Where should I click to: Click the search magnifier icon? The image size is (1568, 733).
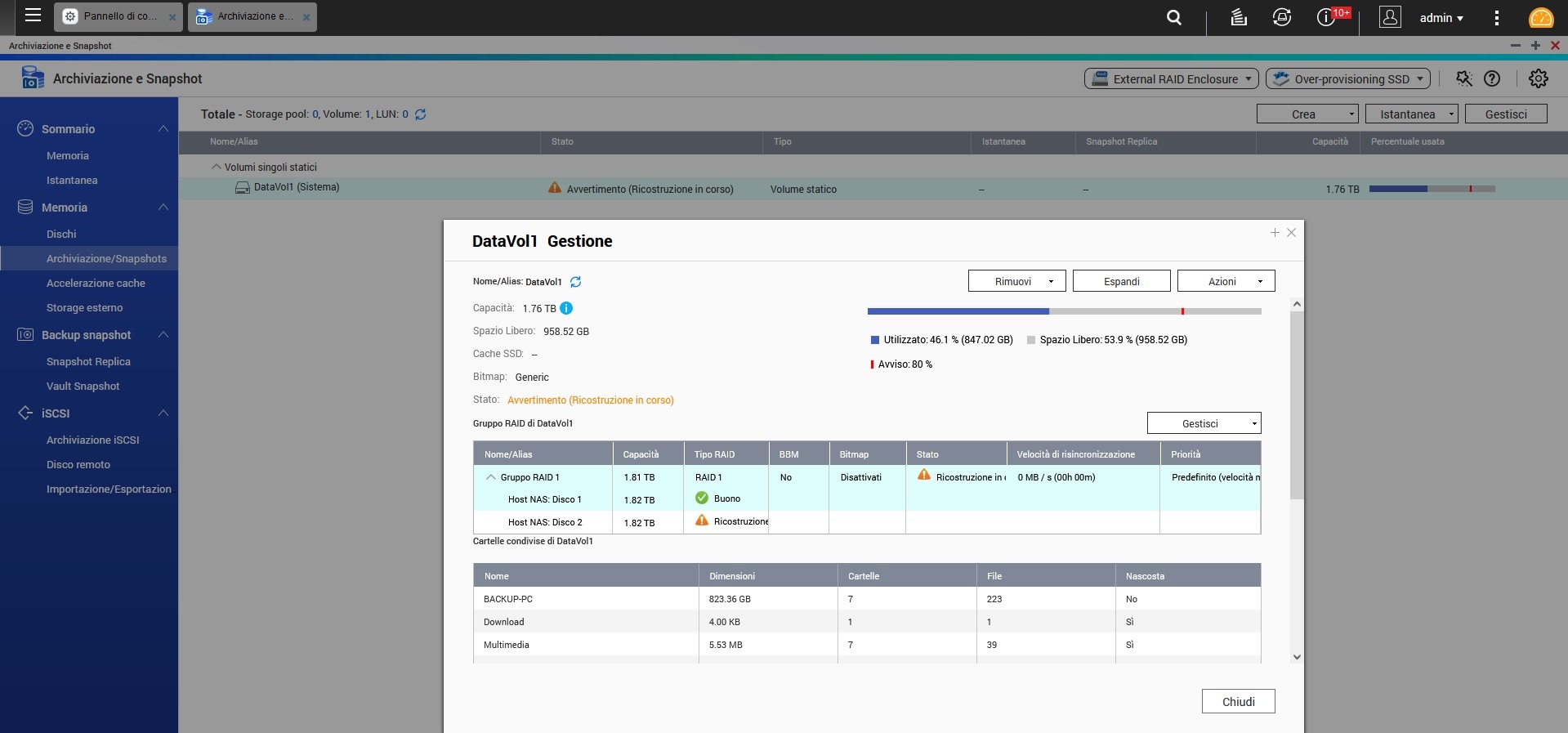tap(1174, 17)
